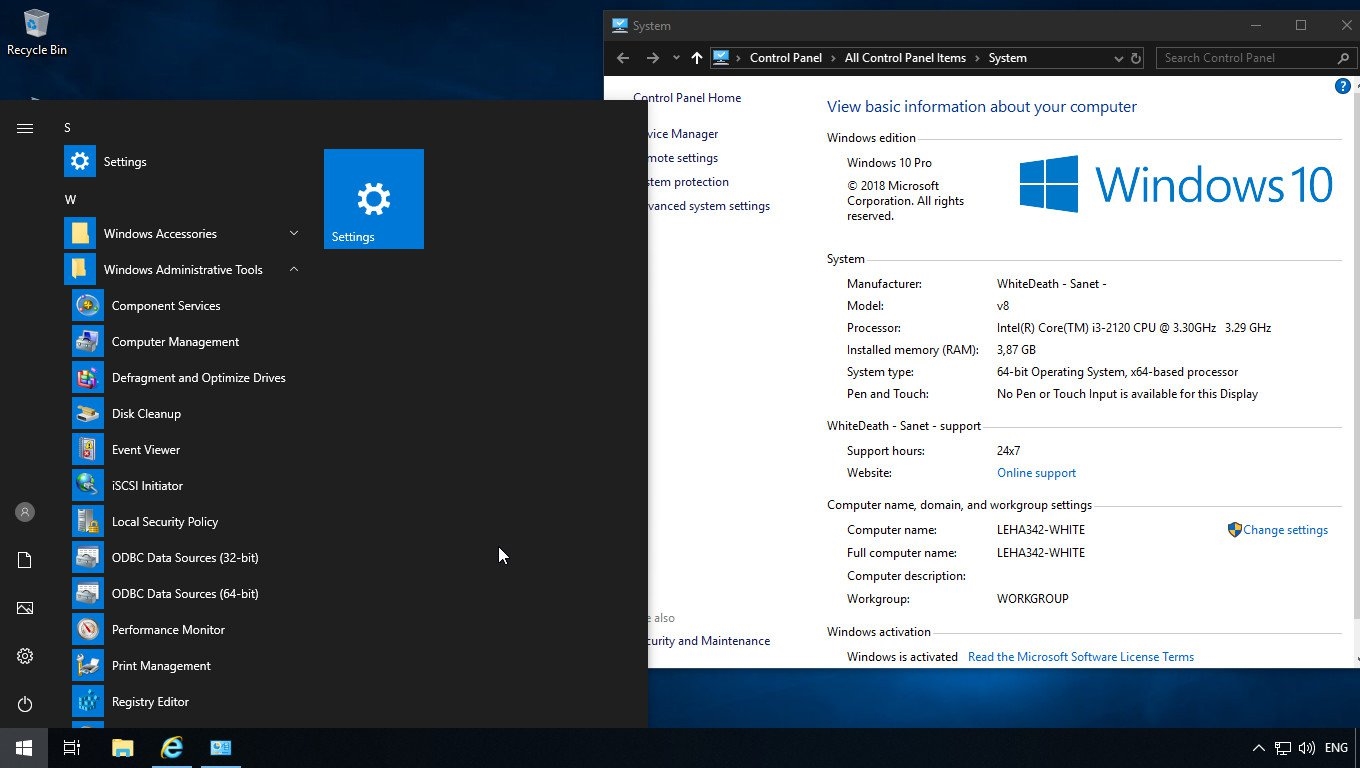Open Settings from the app list
The image size is (1360, 768).
(182, 161)
